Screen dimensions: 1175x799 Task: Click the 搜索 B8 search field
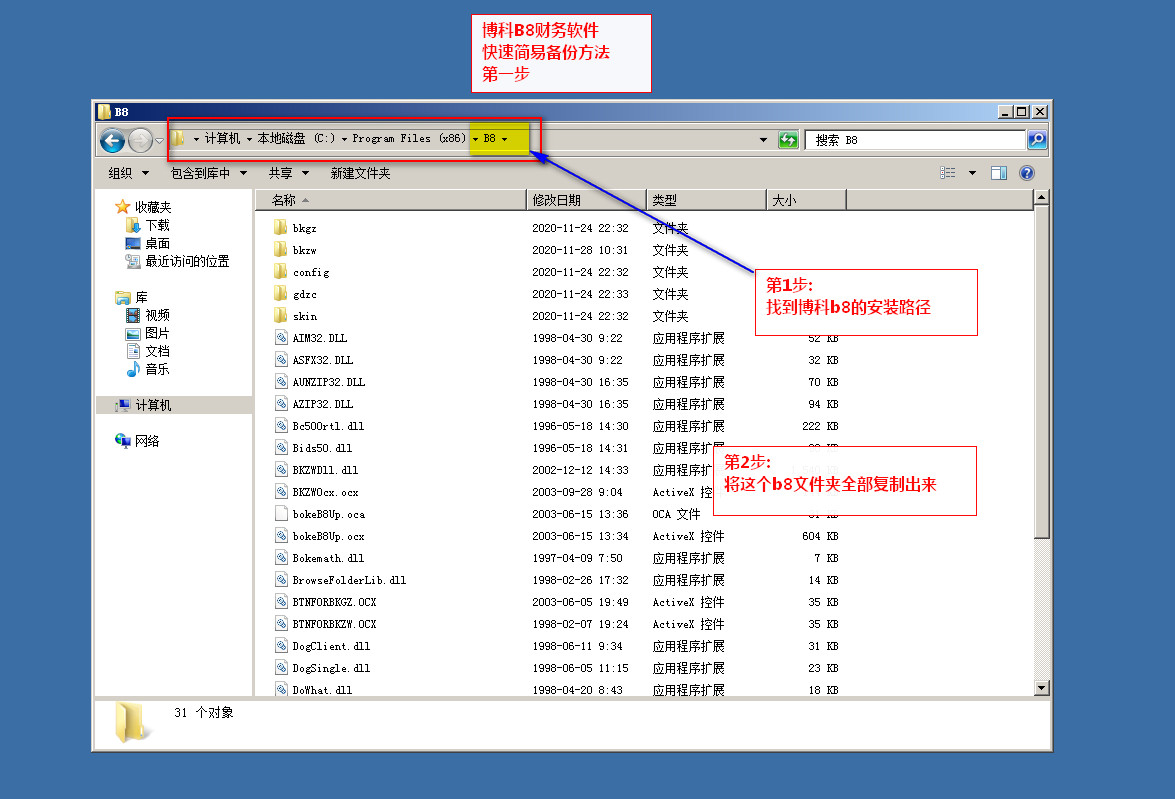tap(915, 140)
